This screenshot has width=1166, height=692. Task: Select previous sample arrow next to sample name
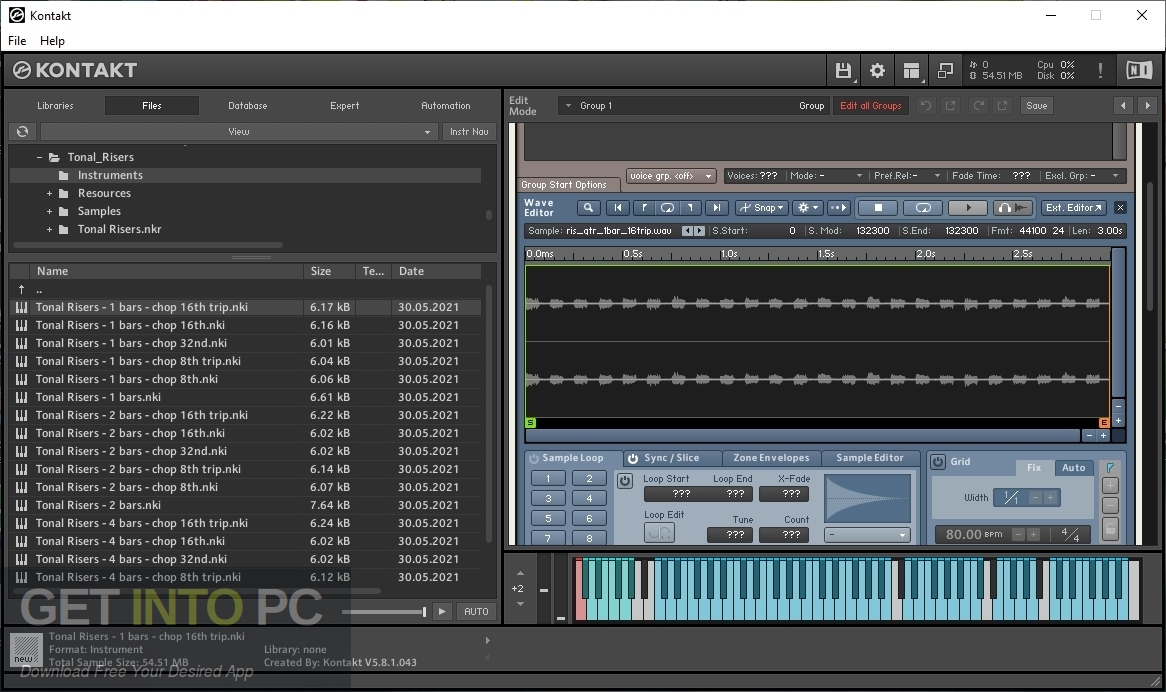pyautogui.click(x=687, y=231)
